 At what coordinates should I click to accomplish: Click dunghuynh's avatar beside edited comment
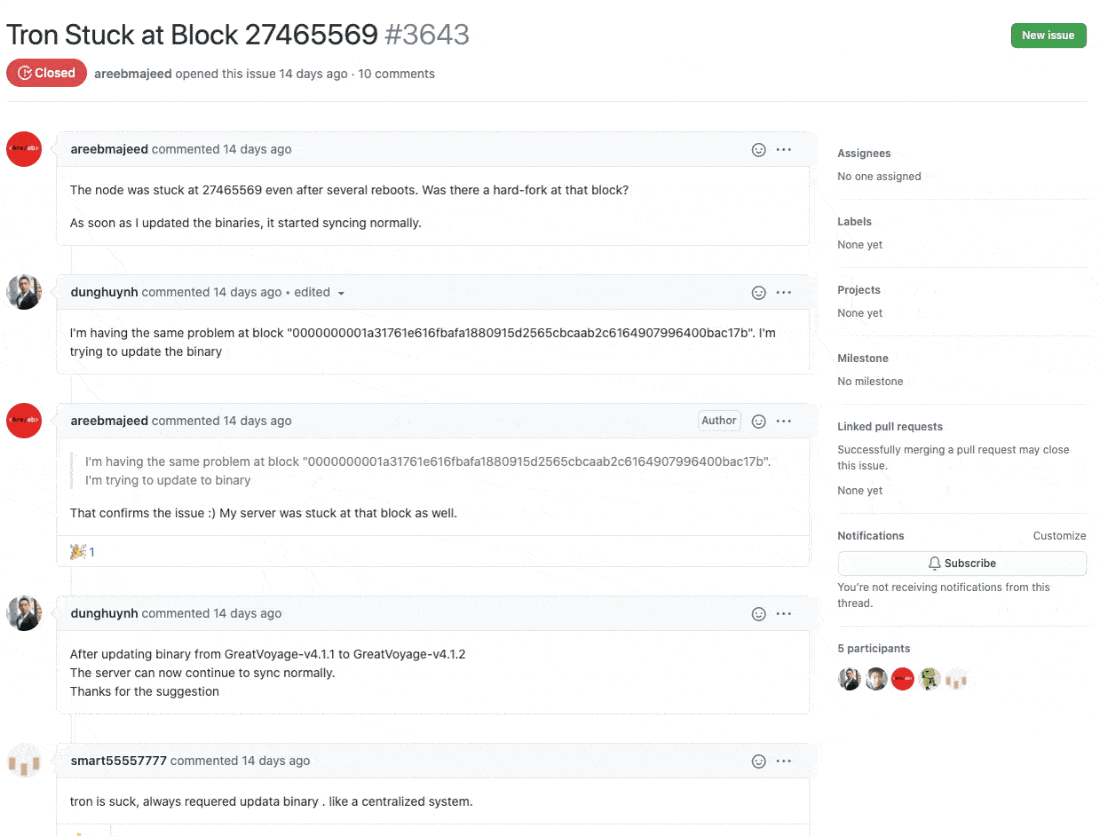pos(24,292)
